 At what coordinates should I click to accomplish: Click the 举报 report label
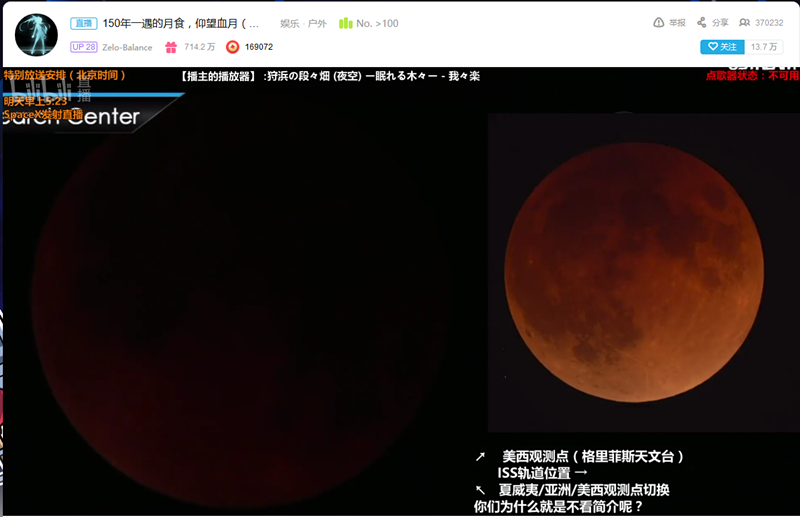677,23
